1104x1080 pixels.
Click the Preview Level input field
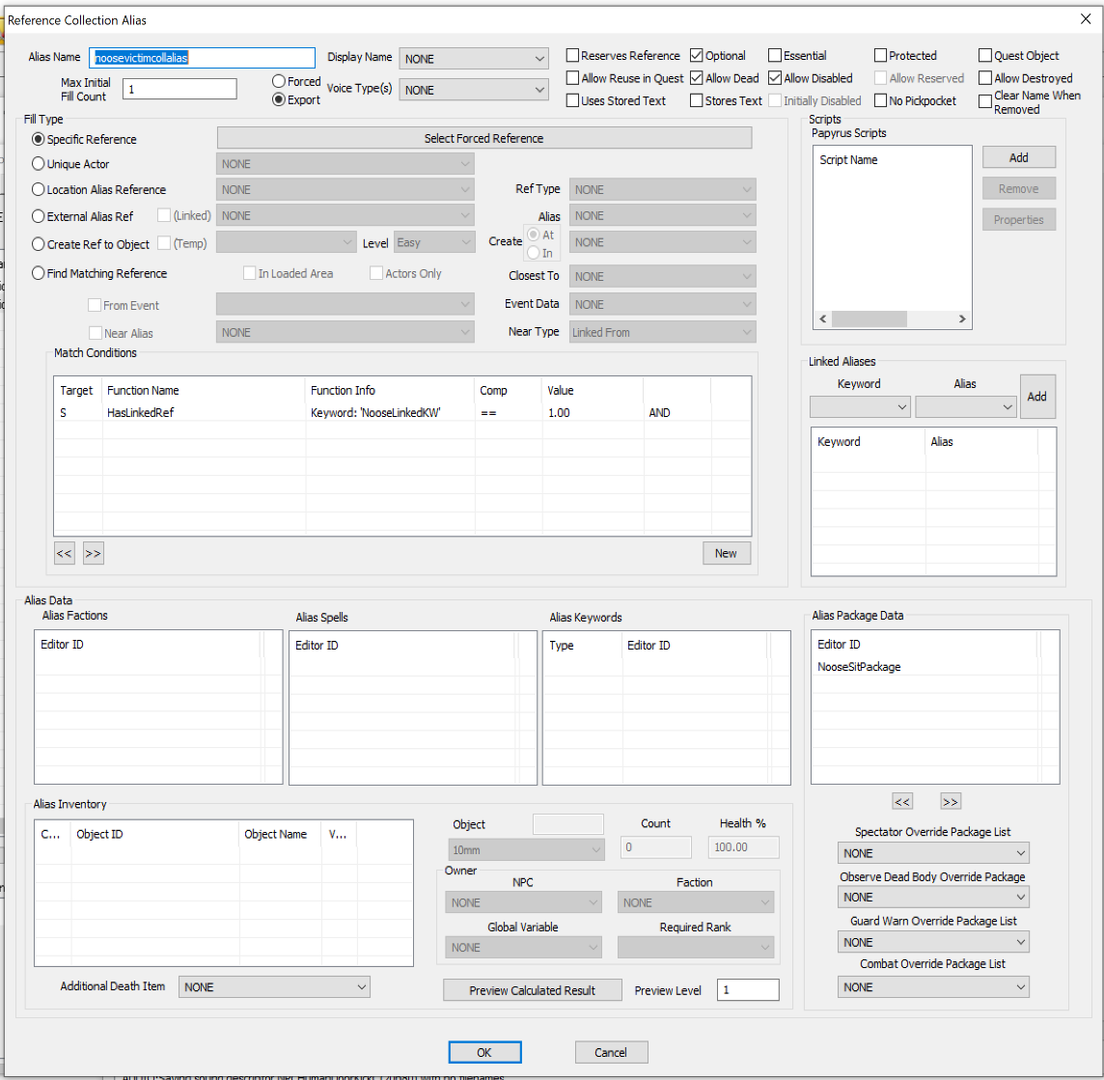tap(748, 990)
